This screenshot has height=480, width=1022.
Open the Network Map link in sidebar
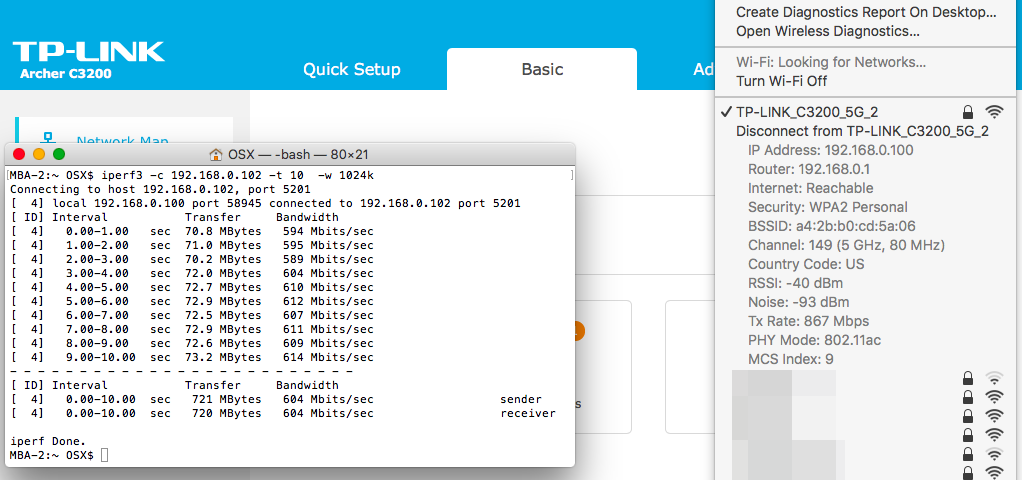pyautogui.click(x=122, y=141)
